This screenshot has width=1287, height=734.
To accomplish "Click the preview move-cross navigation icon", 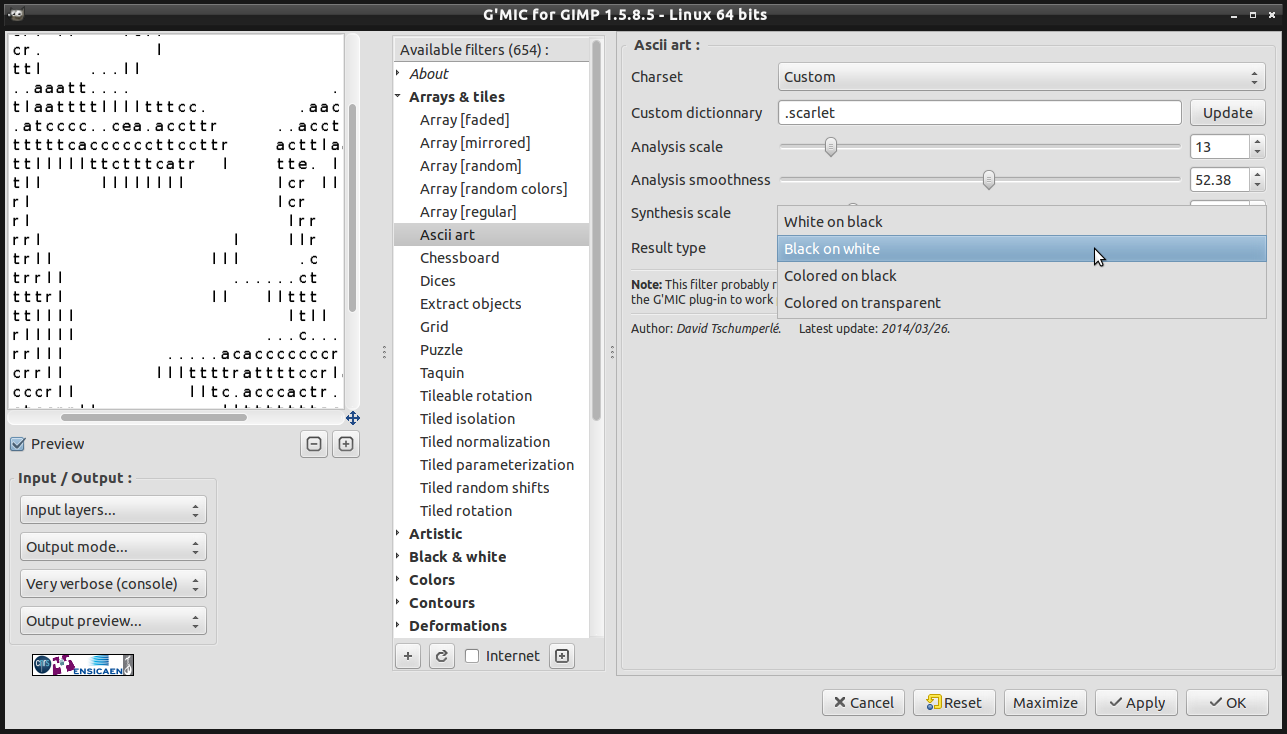I will pos(353,418).
